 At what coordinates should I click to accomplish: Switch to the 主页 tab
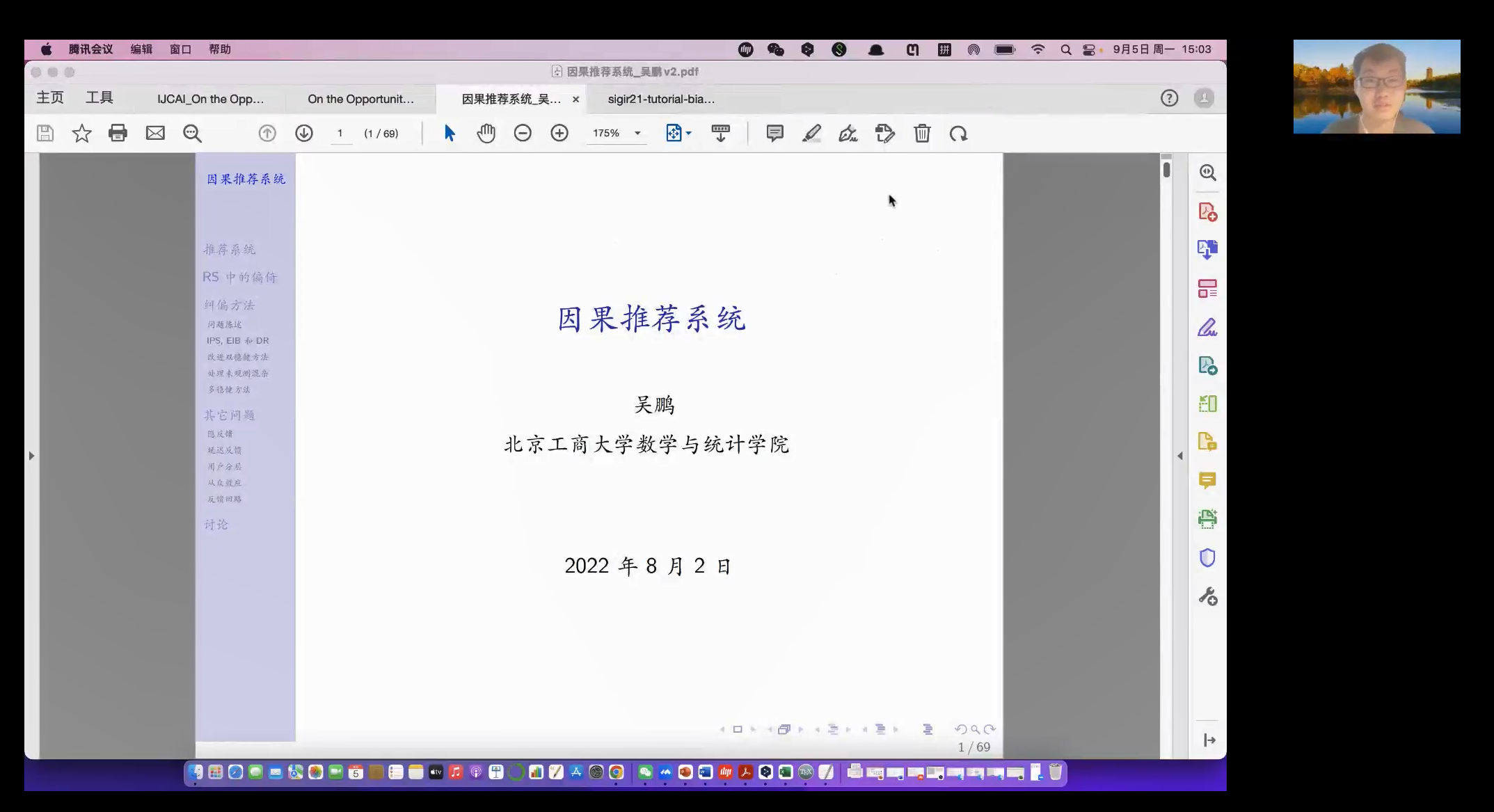pyautogui.click(x=50, y=97)
